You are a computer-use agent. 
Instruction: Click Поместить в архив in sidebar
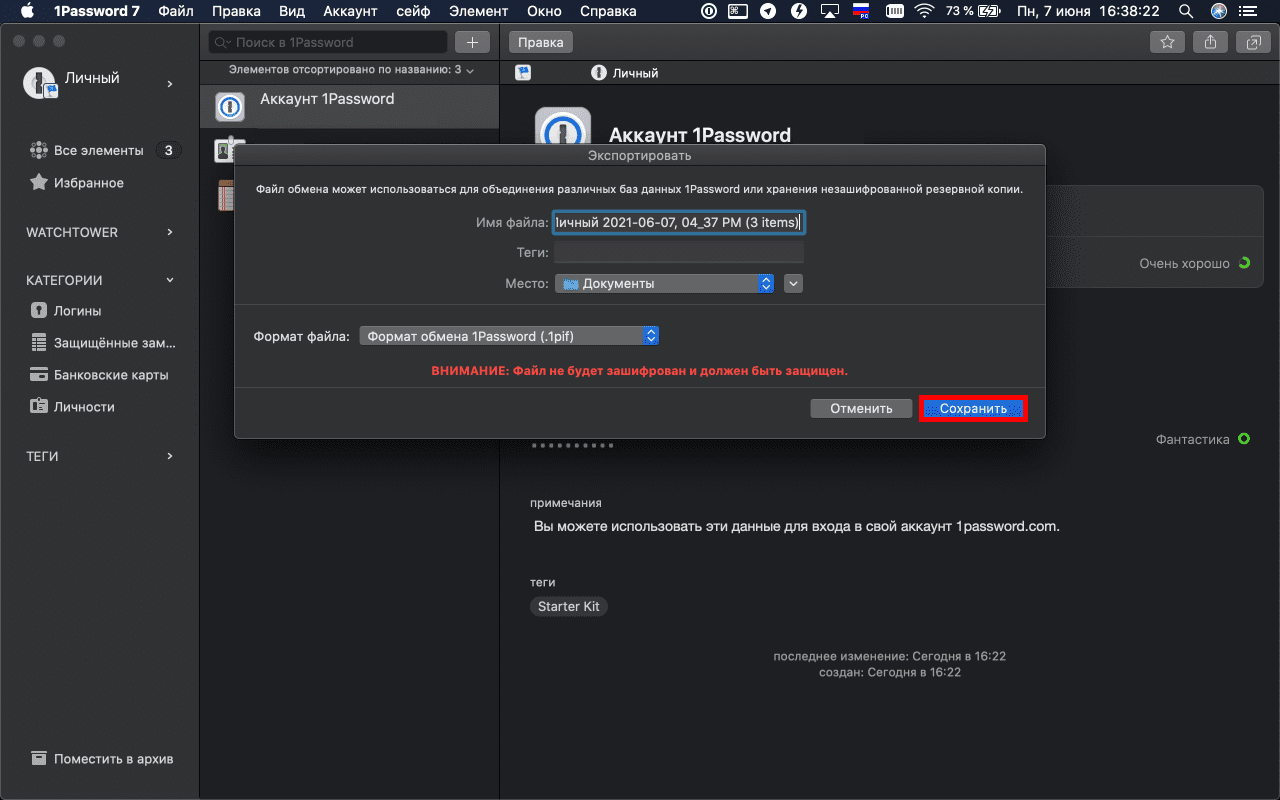coord(112,759)
